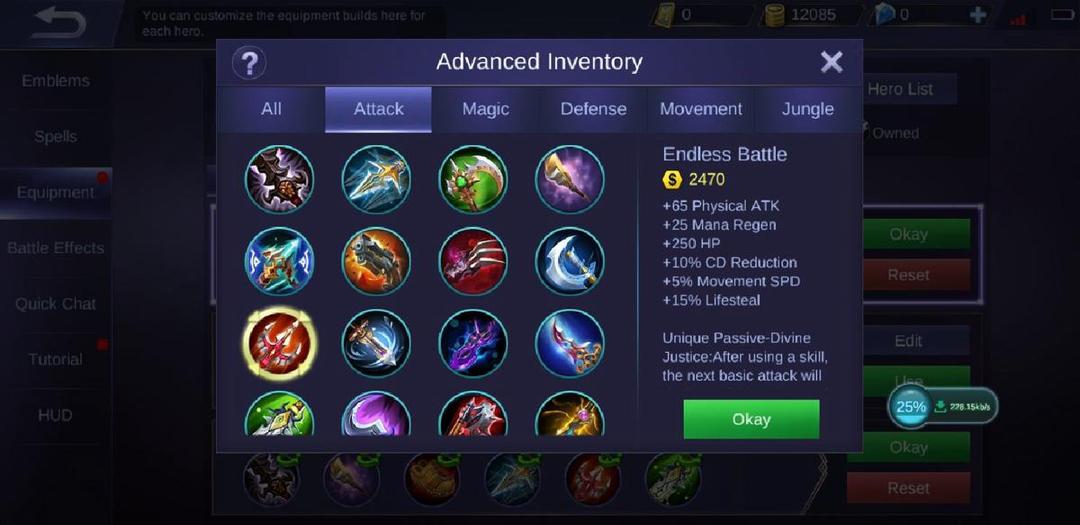Switch to the Jungle tab

point(808,109)
